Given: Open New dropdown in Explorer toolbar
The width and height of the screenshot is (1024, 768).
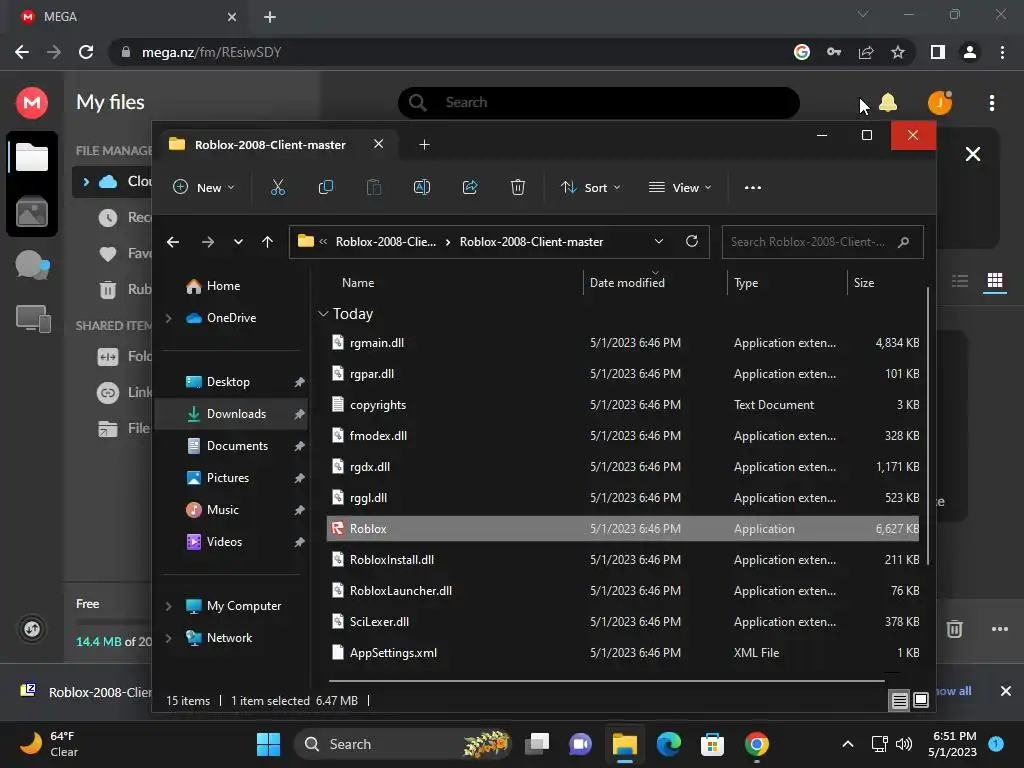Looking at the screenshot, I should 204,187.
